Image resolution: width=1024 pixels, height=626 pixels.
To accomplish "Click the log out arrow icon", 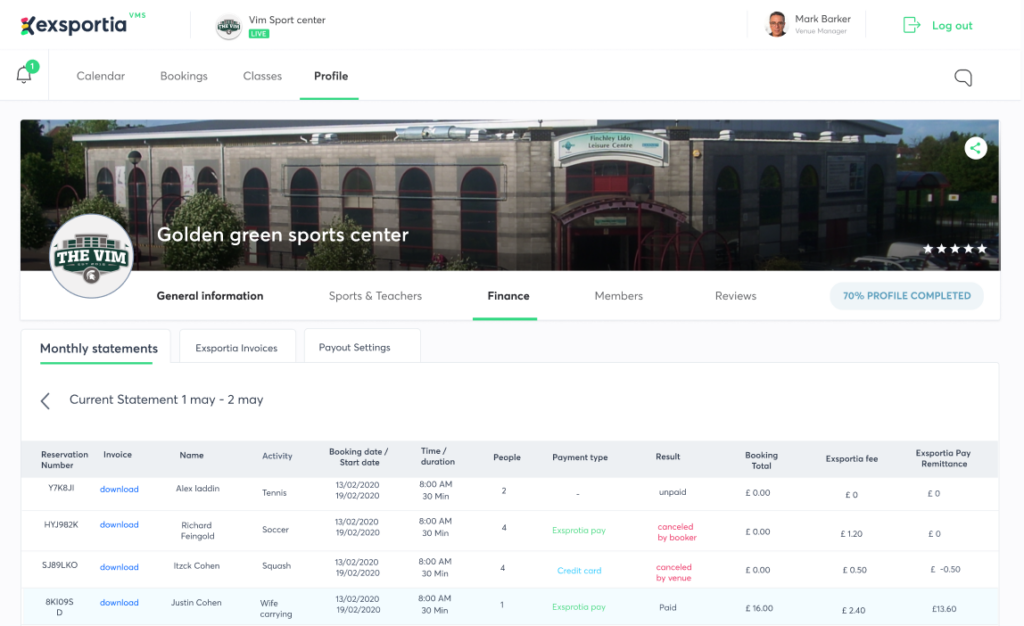I will point(911,25).
